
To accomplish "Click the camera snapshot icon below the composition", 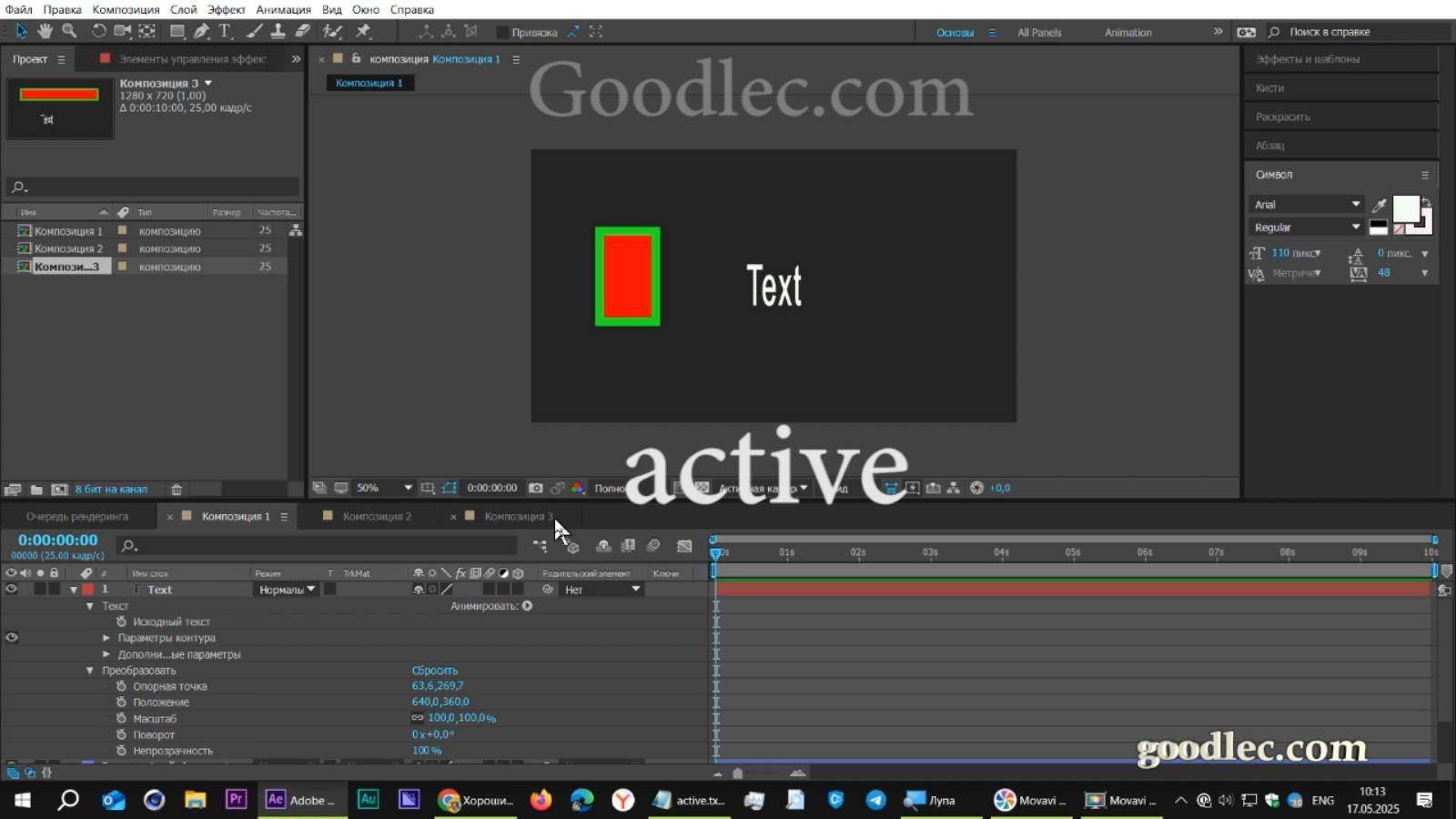I will click(536, 488).
